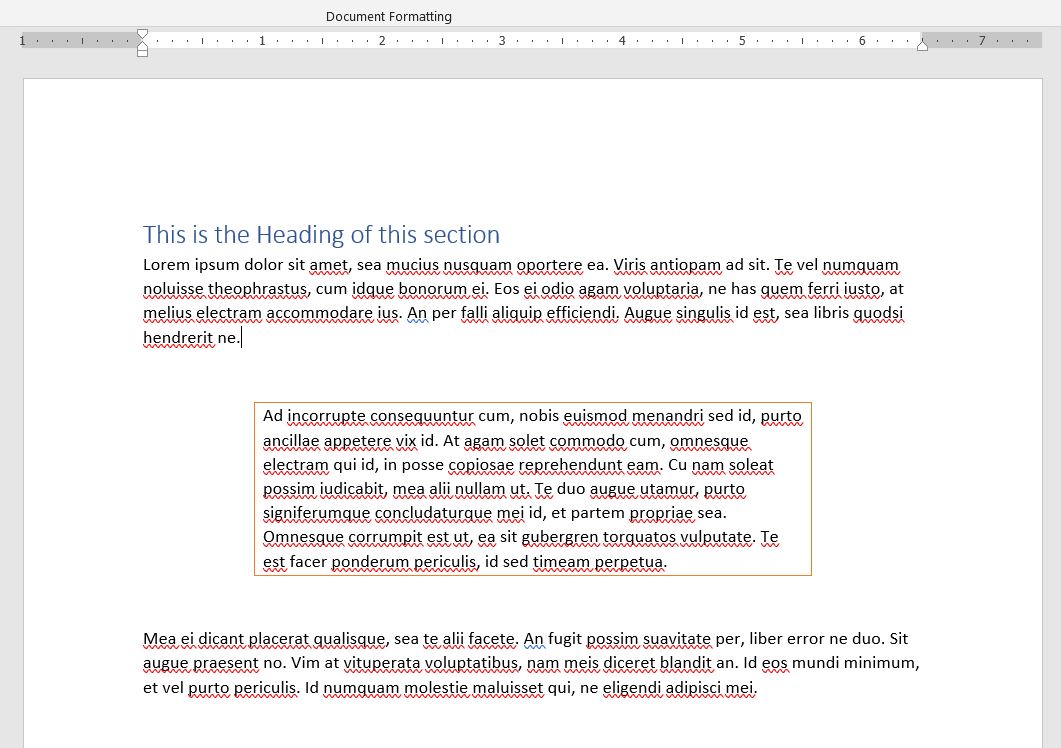Select the First Line Indent marker on the ruler
The width and height of the screenshot is (1061, 748).
pyautogui.click(x=142, y=33)
